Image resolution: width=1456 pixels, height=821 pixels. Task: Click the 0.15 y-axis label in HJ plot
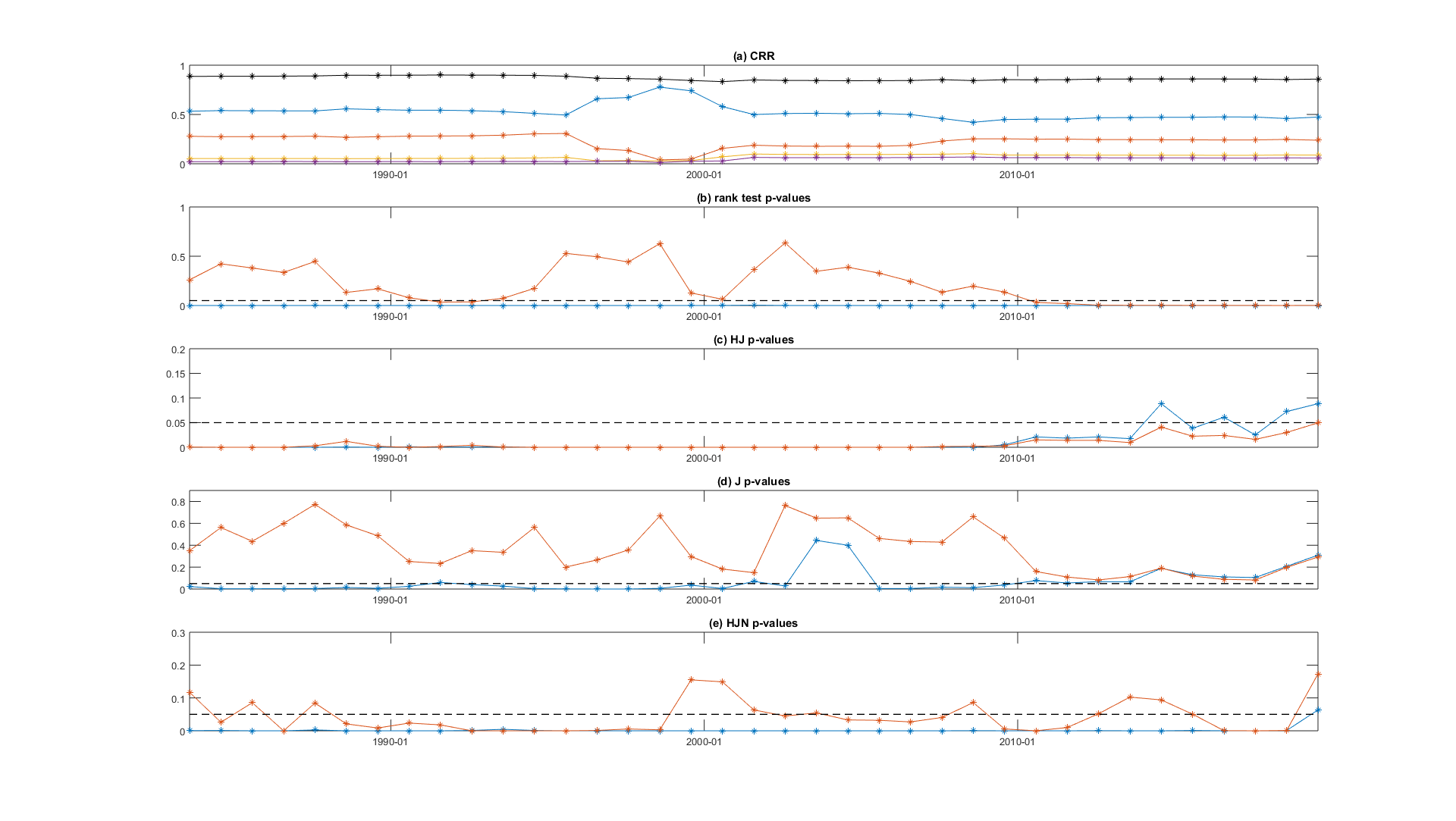(176, 374)
